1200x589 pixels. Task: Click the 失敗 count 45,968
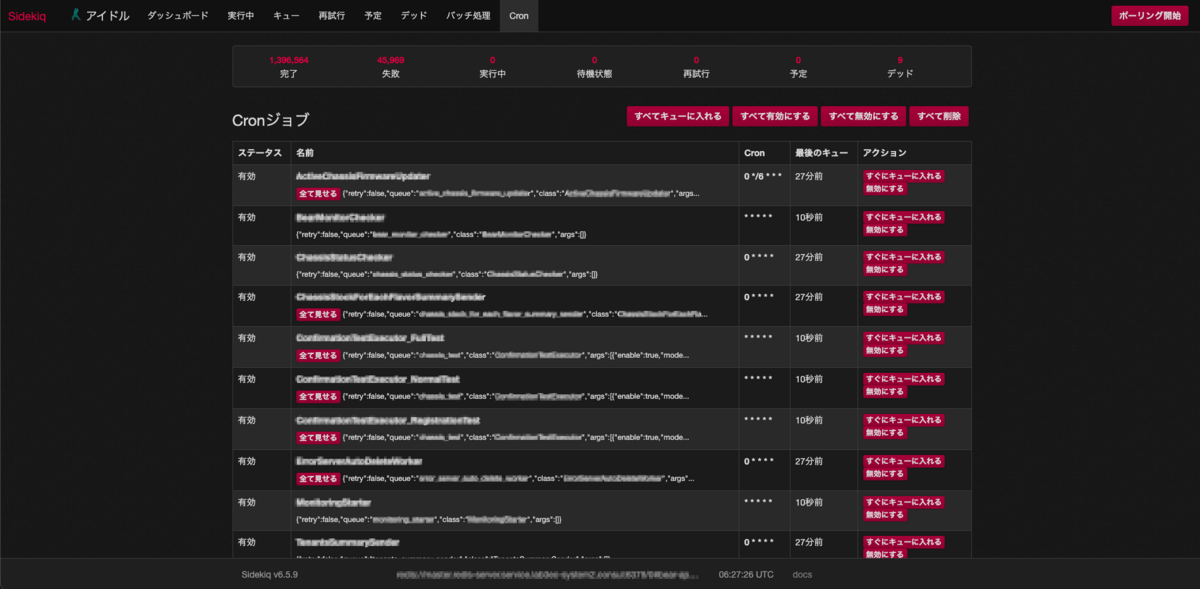(x=391, y=60)
